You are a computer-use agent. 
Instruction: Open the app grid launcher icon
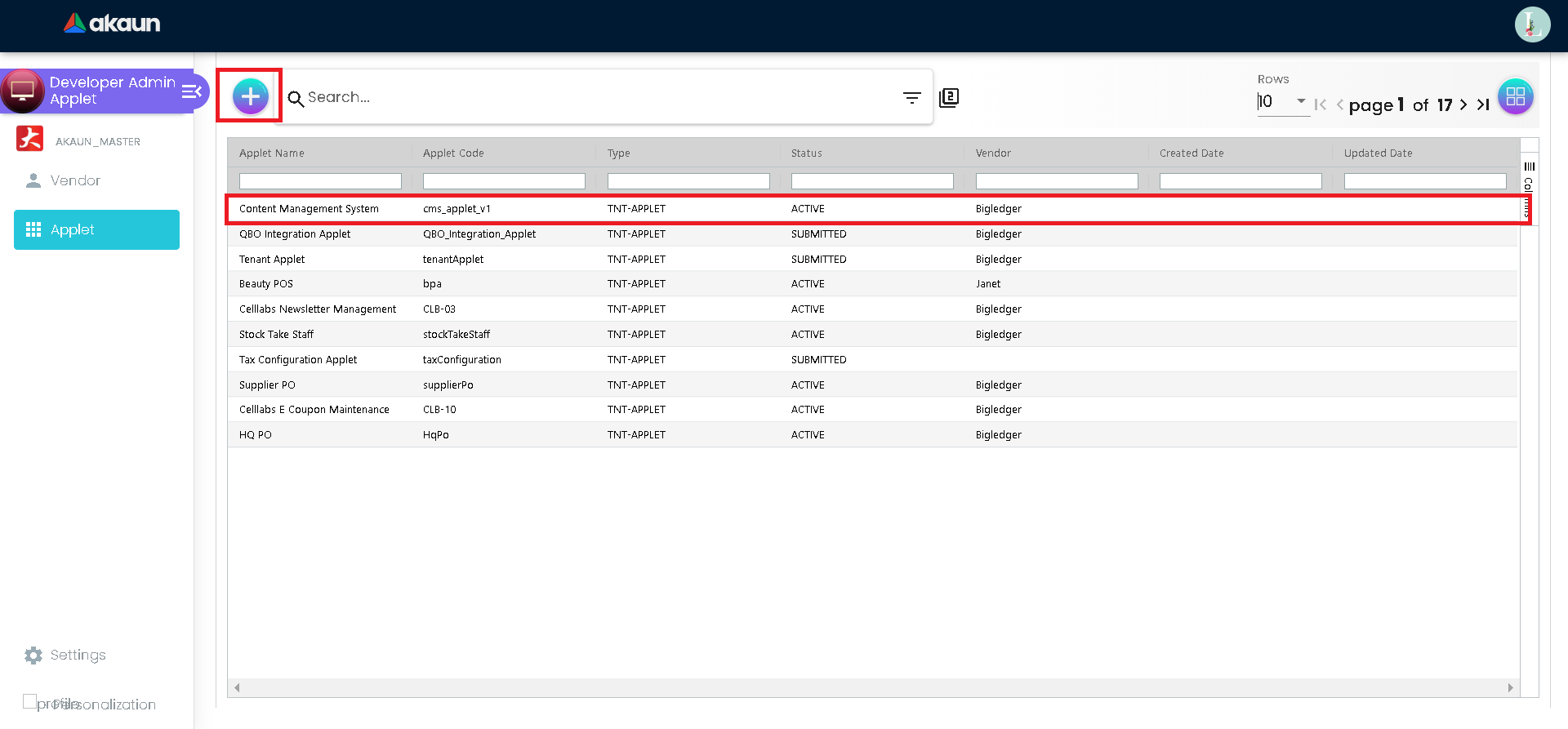coord(1515,97)
